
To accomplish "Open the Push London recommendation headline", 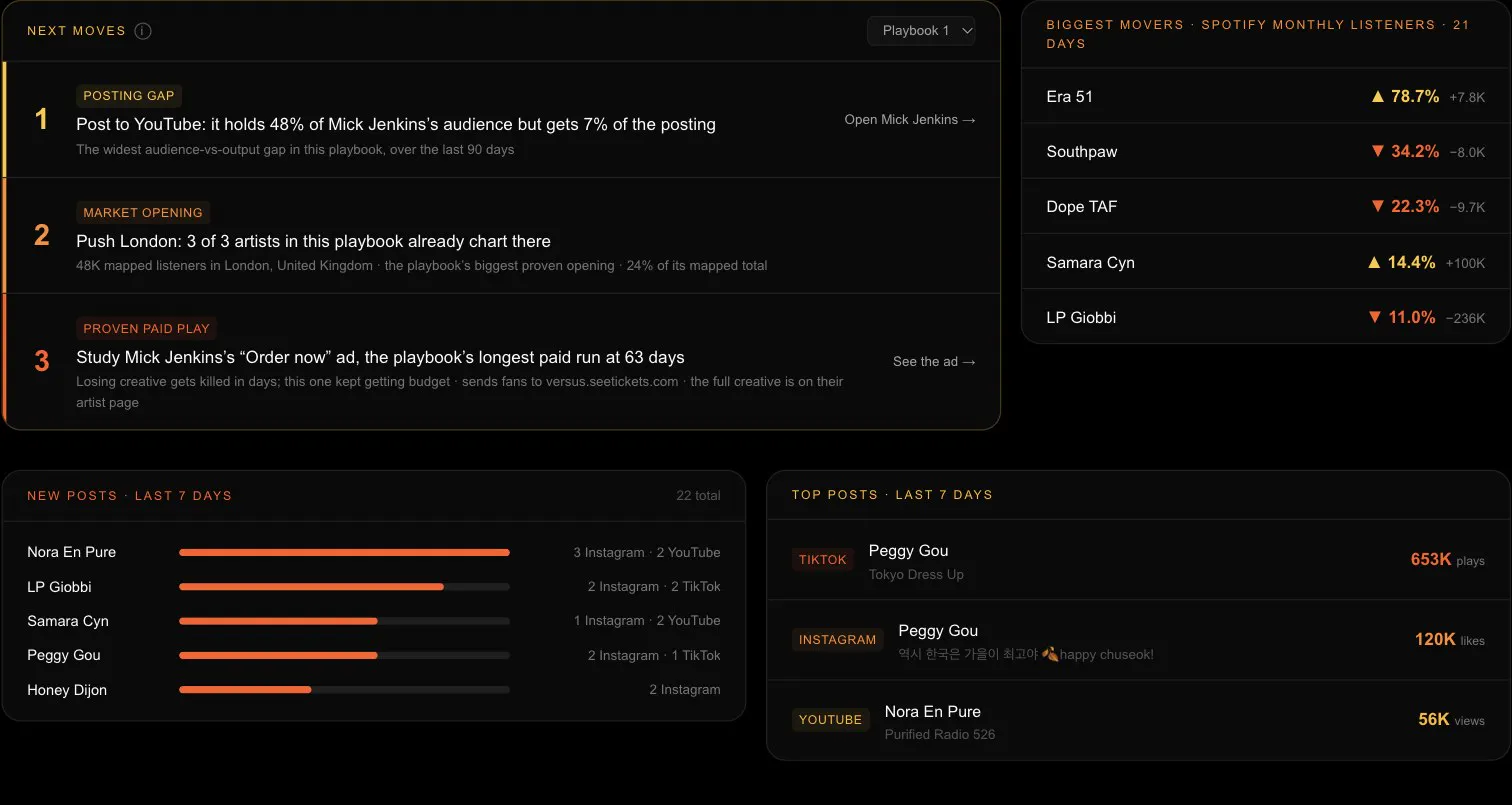I will click(x=314, y=241).
